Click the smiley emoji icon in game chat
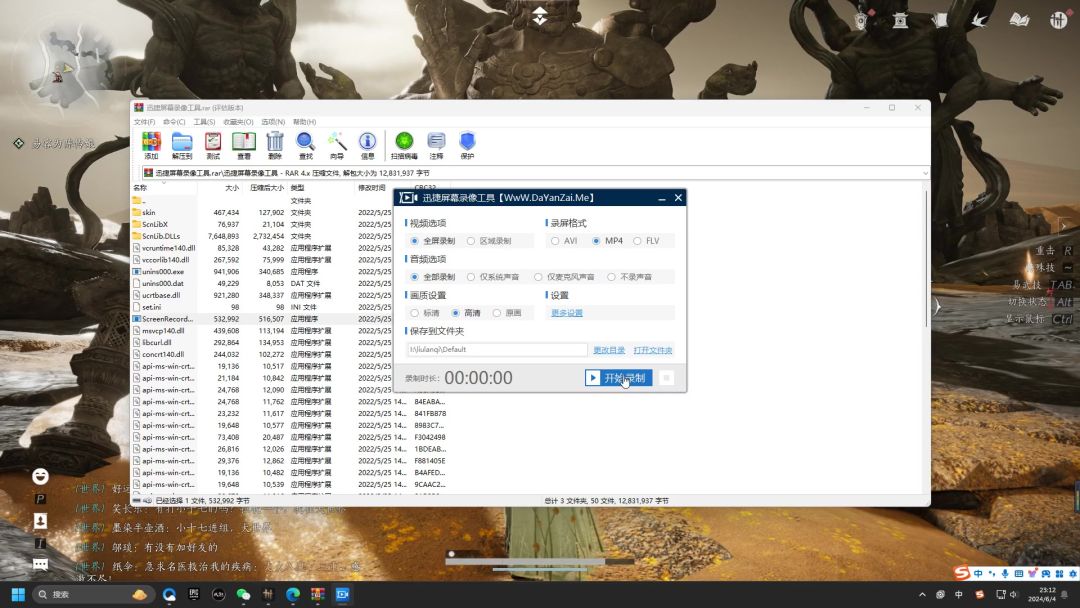The height and width of the screenshot is (608, 1080). pos(41,476)
